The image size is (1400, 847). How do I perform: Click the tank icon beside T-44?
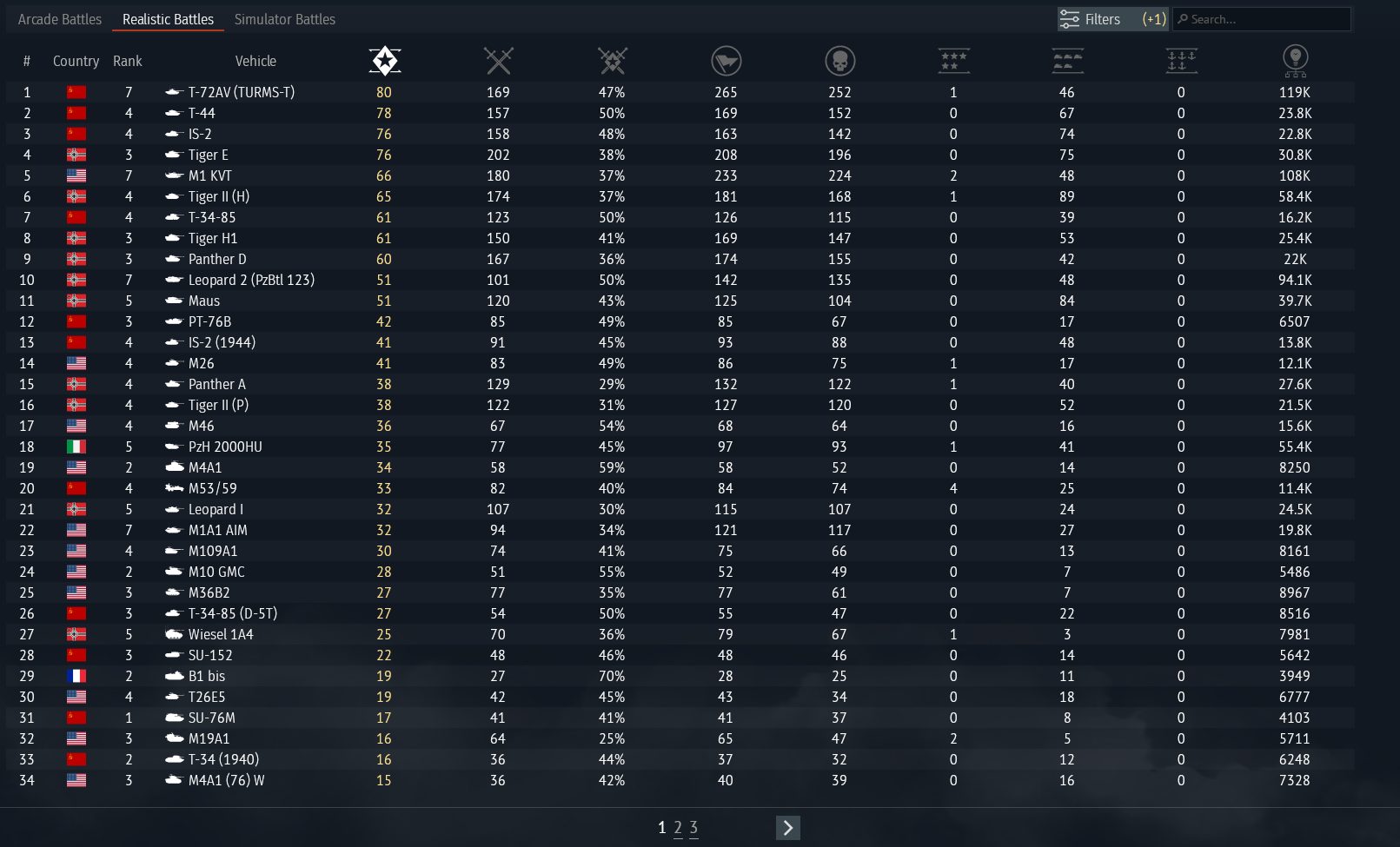pos(174,113)
